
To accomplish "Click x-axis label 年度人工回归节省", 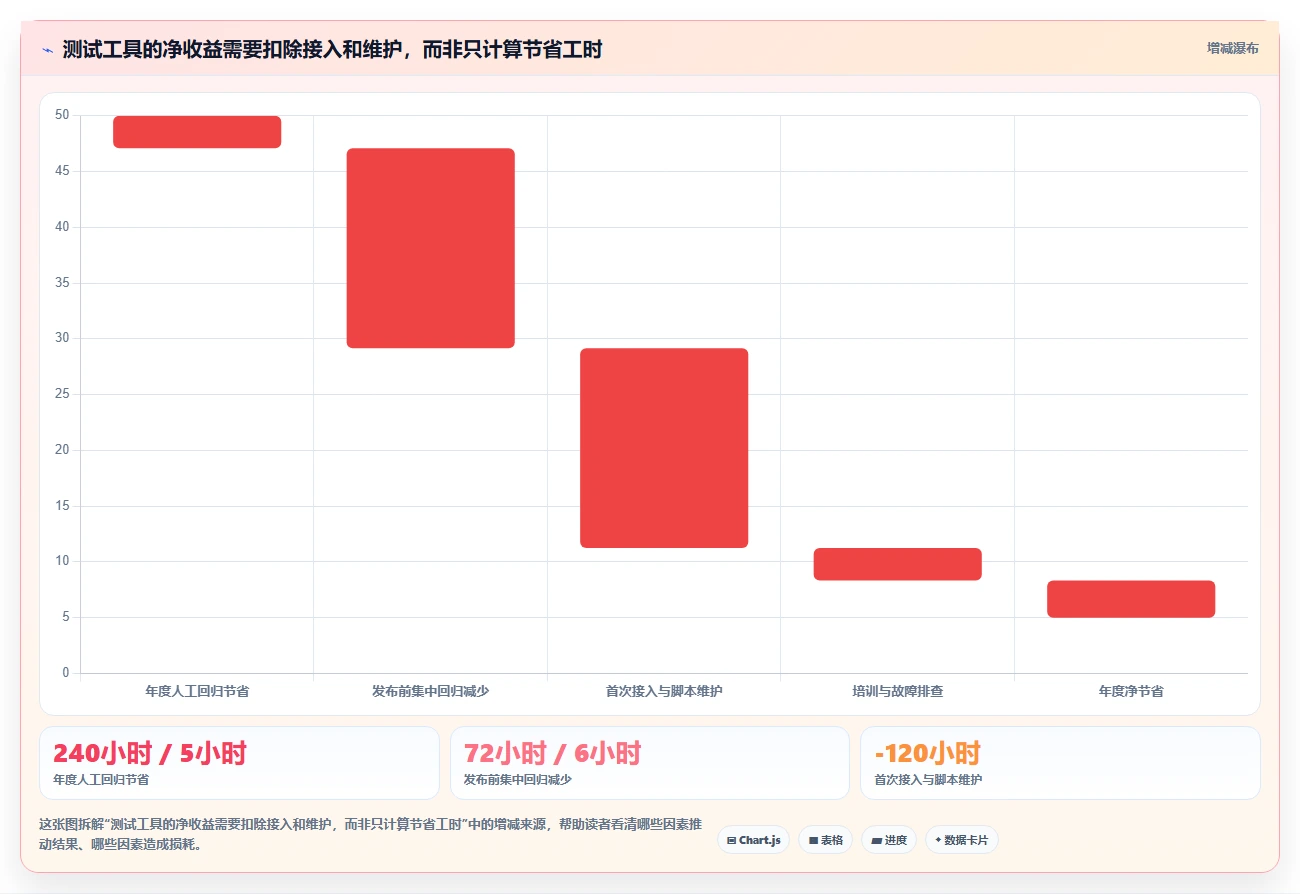I will pos(197,691).
